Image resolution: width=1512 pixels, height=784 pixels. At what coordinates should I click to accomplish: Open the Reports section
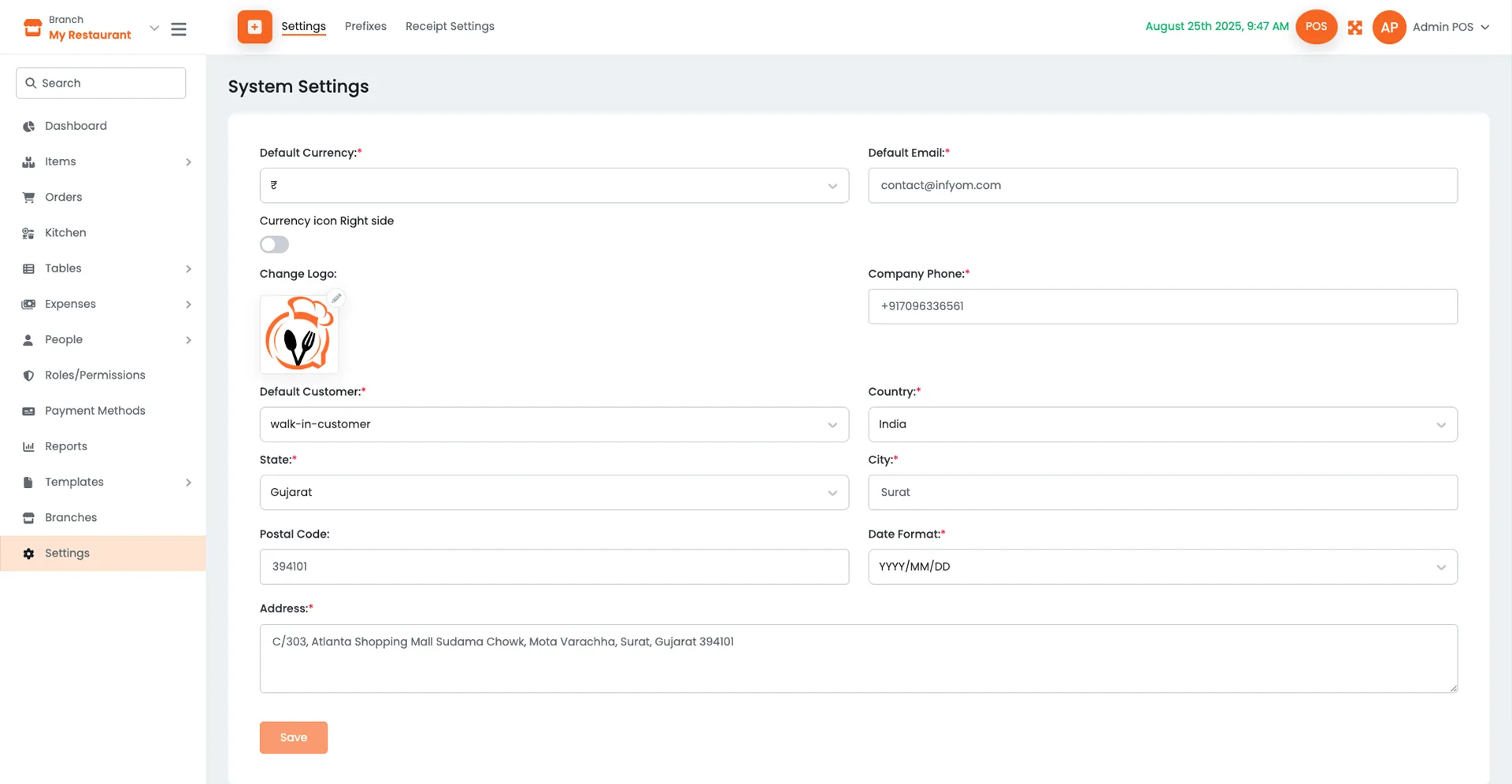(66, 446)
